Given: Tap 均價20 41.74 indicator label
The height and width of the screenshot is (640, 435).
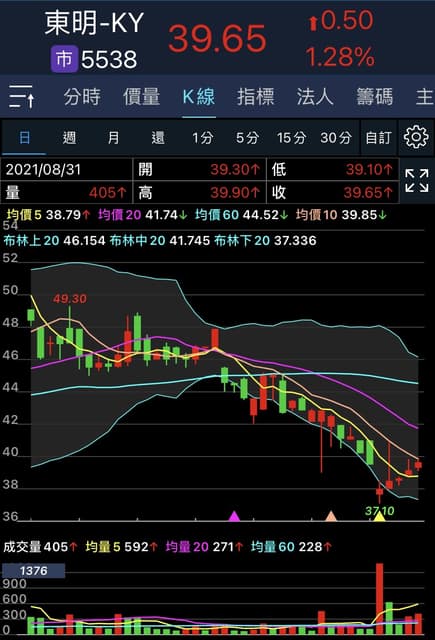Looking at the screenshot, I should point(143,215).
